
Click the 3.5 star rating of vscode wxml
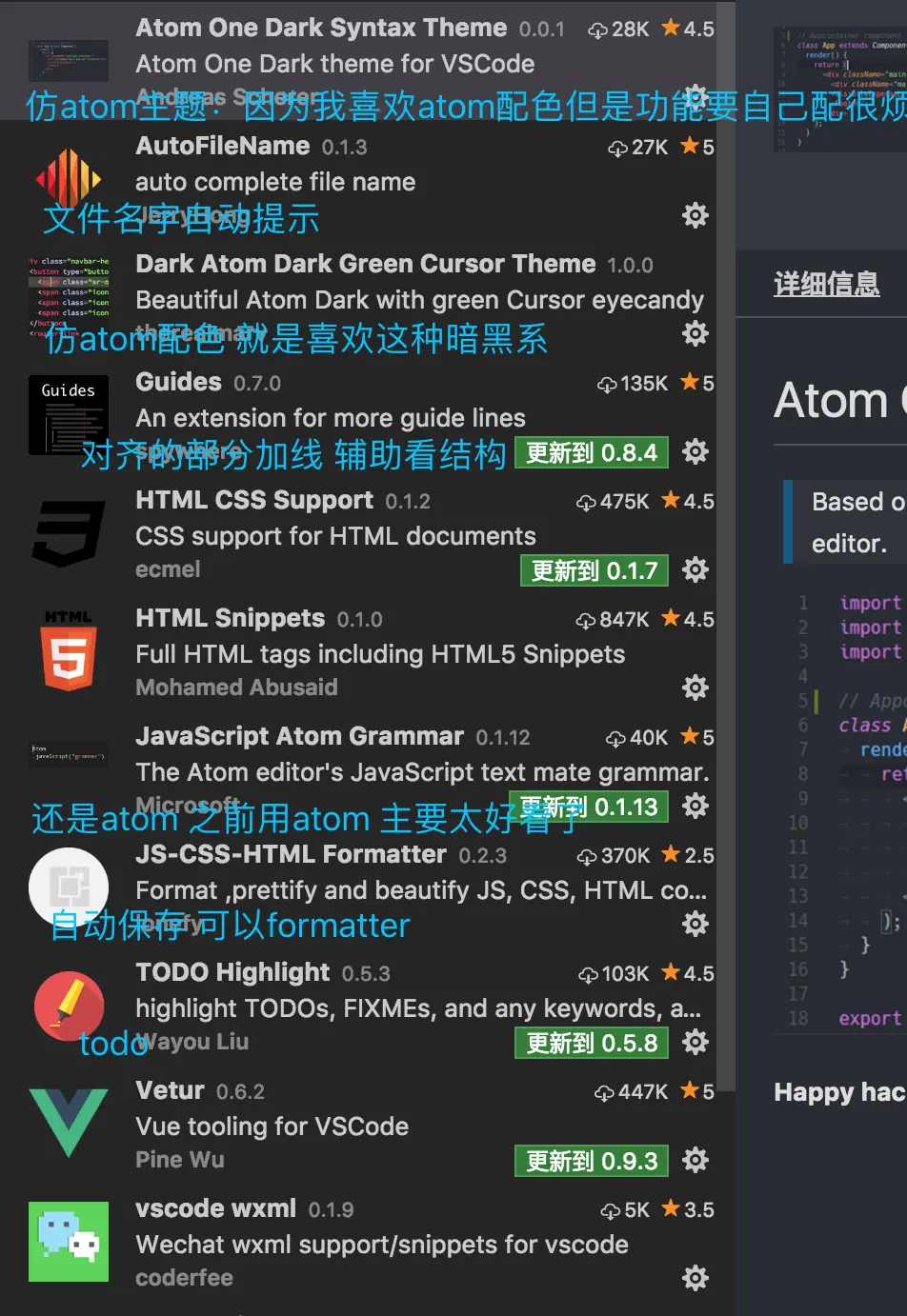pos(688,1209)
